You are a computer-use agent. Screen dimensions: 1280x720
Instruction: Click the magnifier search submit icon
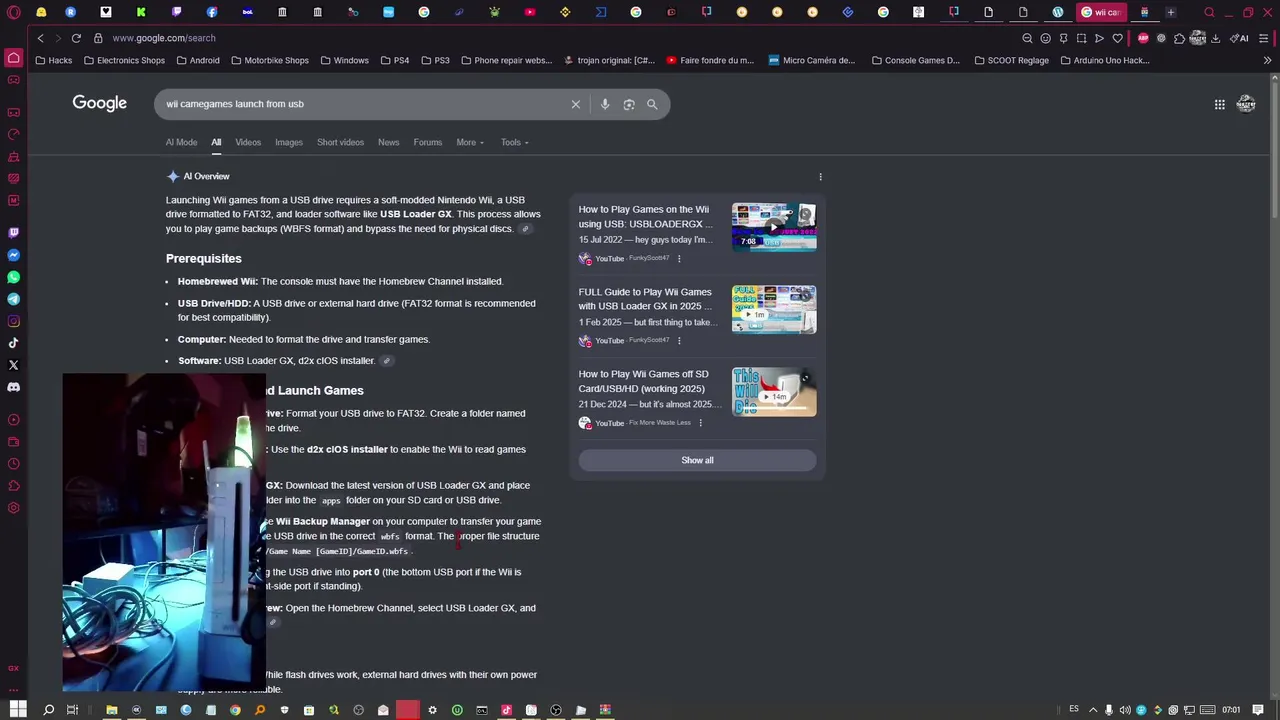pyautogui.click(x=652, y=104)
